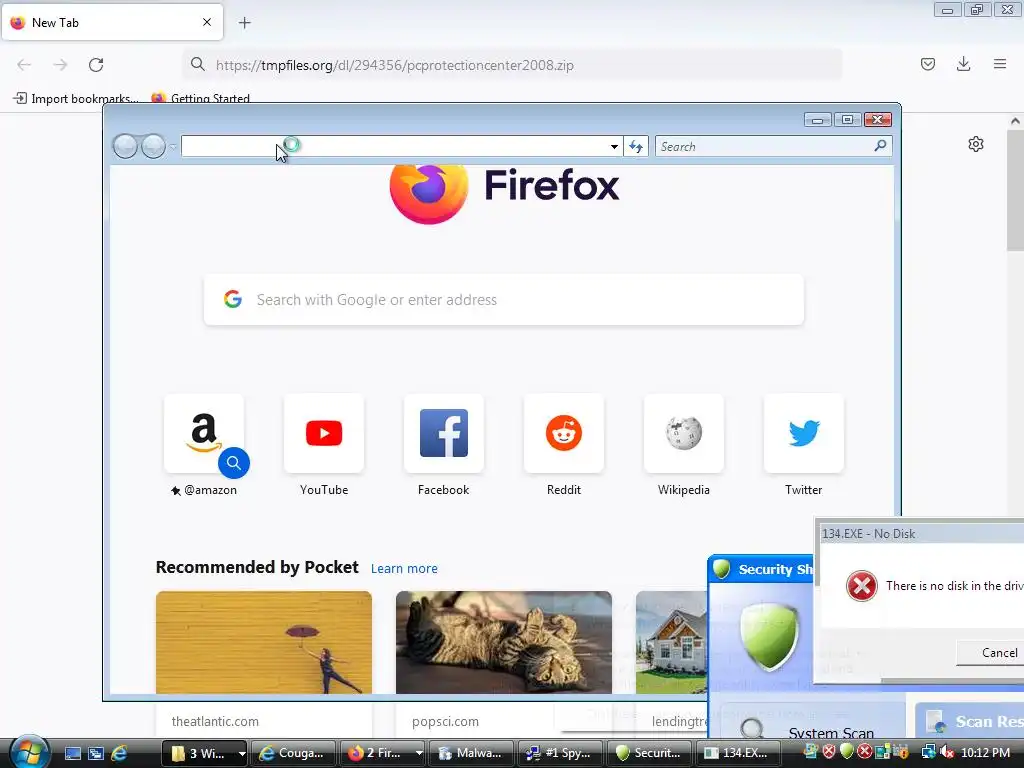Open the YouTube shortcut tile
The height and width of the screenshot is (768, 1024).
[x=324, y=433]
